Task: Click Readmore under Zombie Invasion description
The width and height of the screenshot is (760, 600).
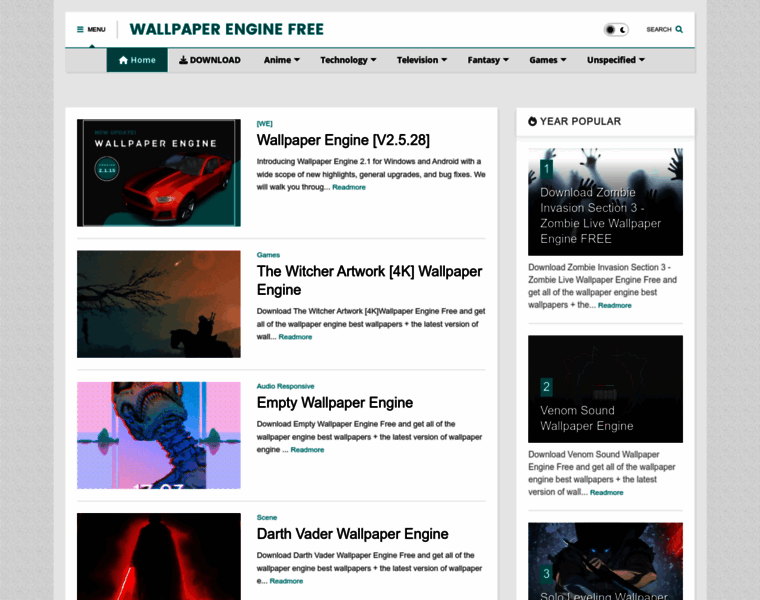Action: click(x=615, y=305)
